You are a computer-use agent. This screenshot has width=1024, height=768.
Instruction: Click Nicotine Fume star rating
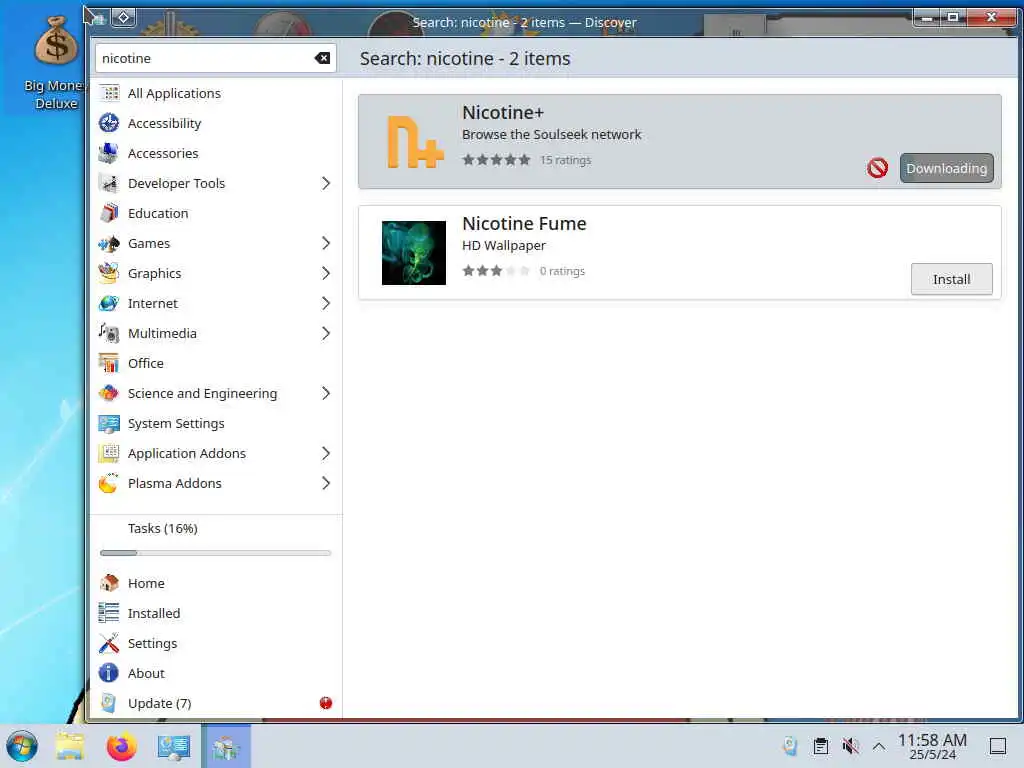496,271
